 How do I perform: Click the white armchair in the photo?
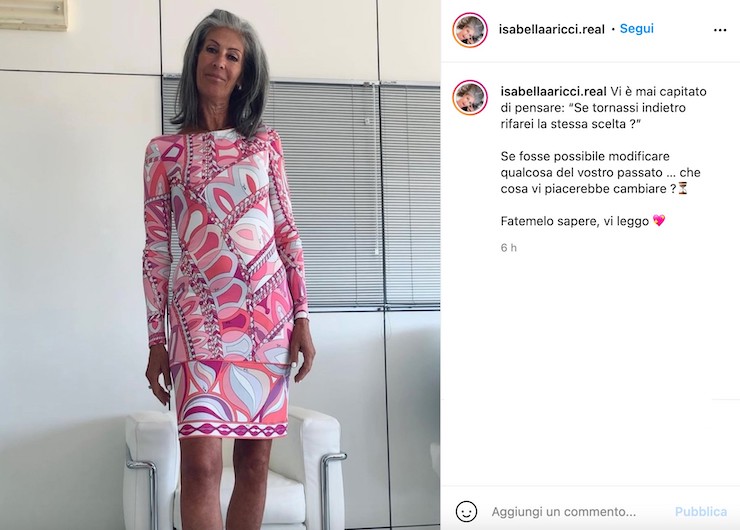[236, 472]
